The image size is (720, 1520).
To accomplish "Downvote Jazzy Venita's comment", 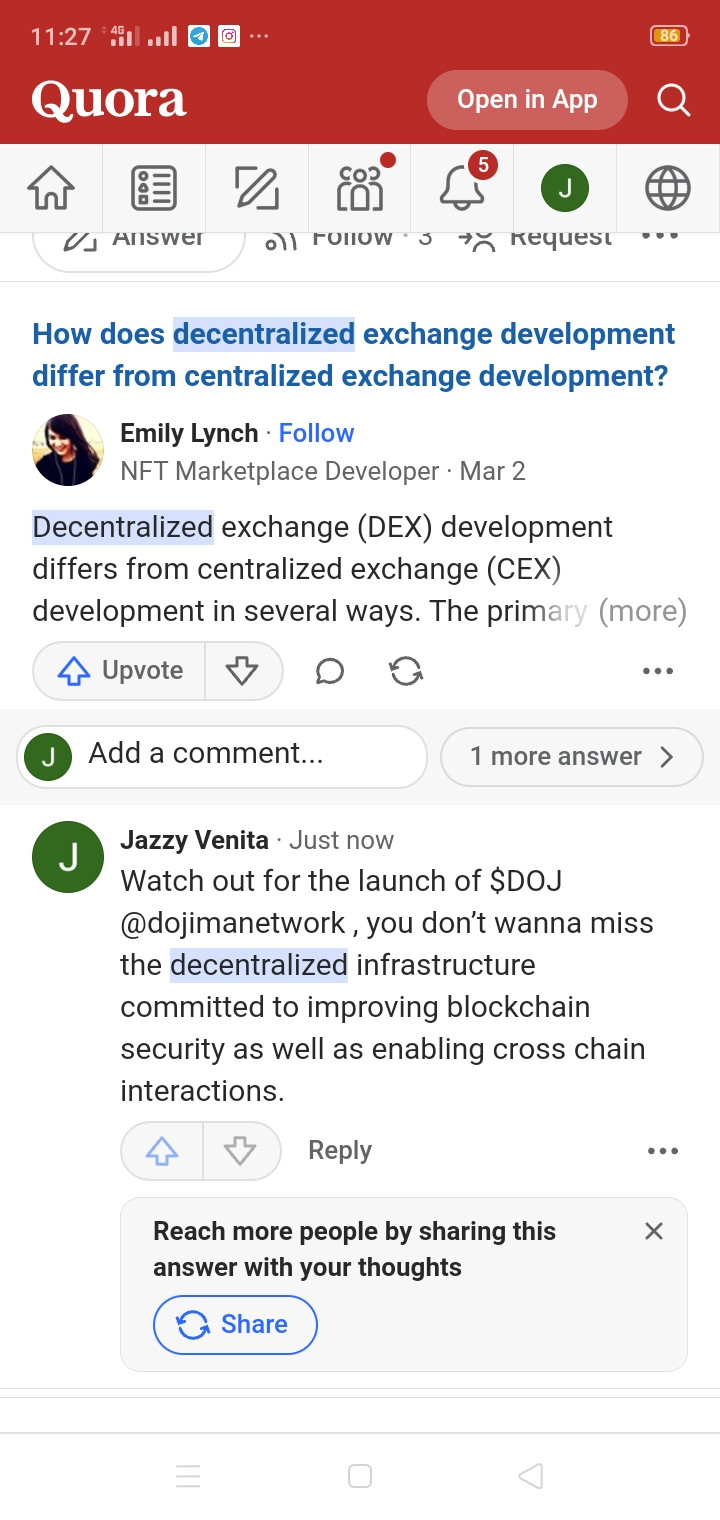I will (241, 1151).
